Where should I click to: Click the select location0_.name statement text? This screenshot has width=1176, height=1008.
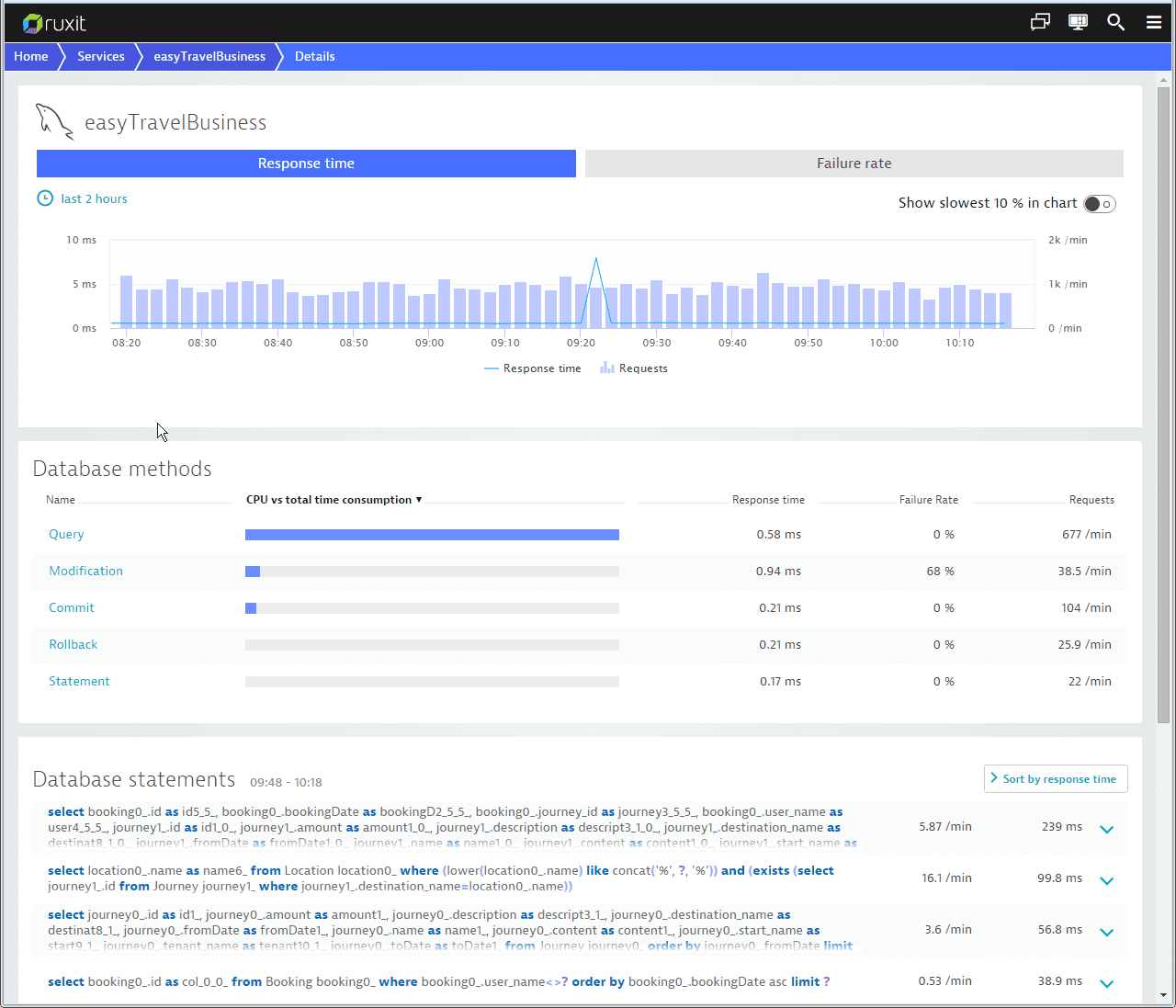(x=441, y=878)
